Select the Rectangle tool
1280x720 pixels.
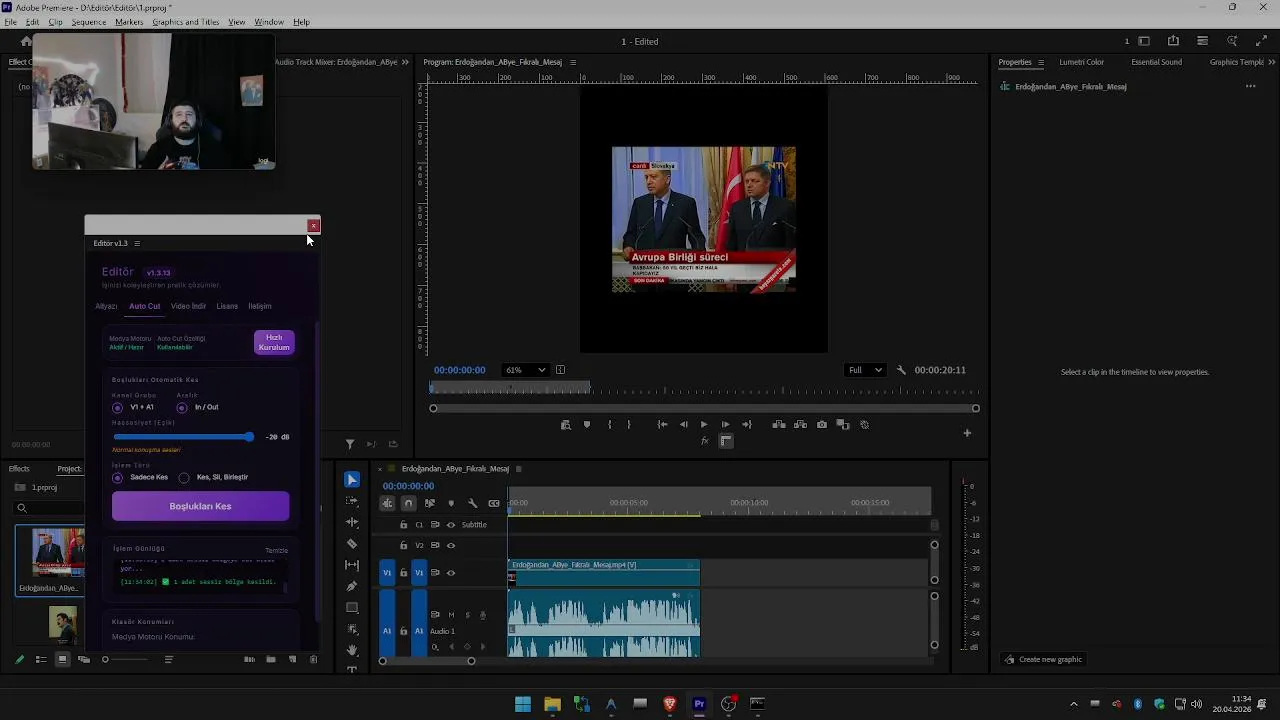[352, 608]
